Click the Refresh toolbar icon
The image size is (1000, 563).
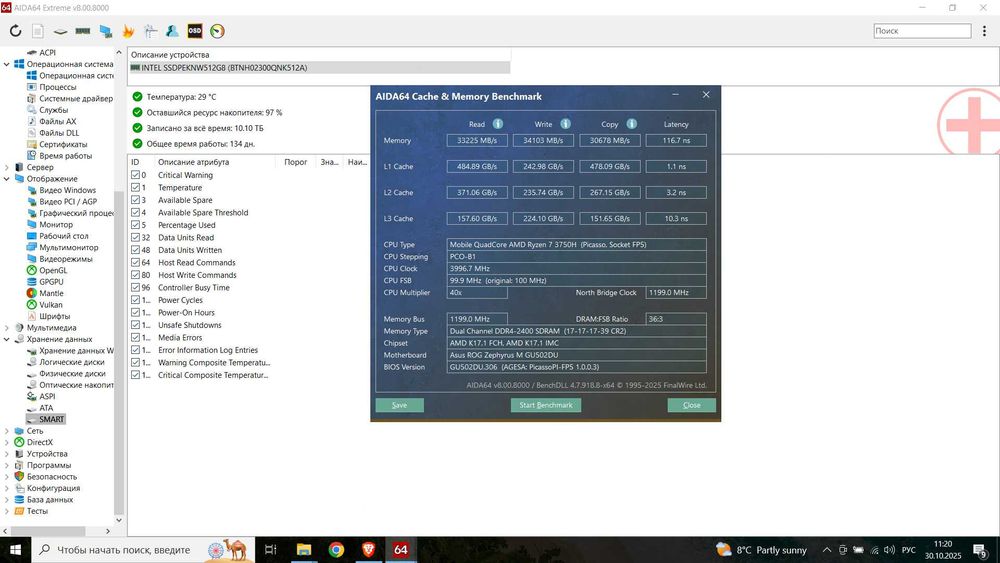(x=15, y=31)
